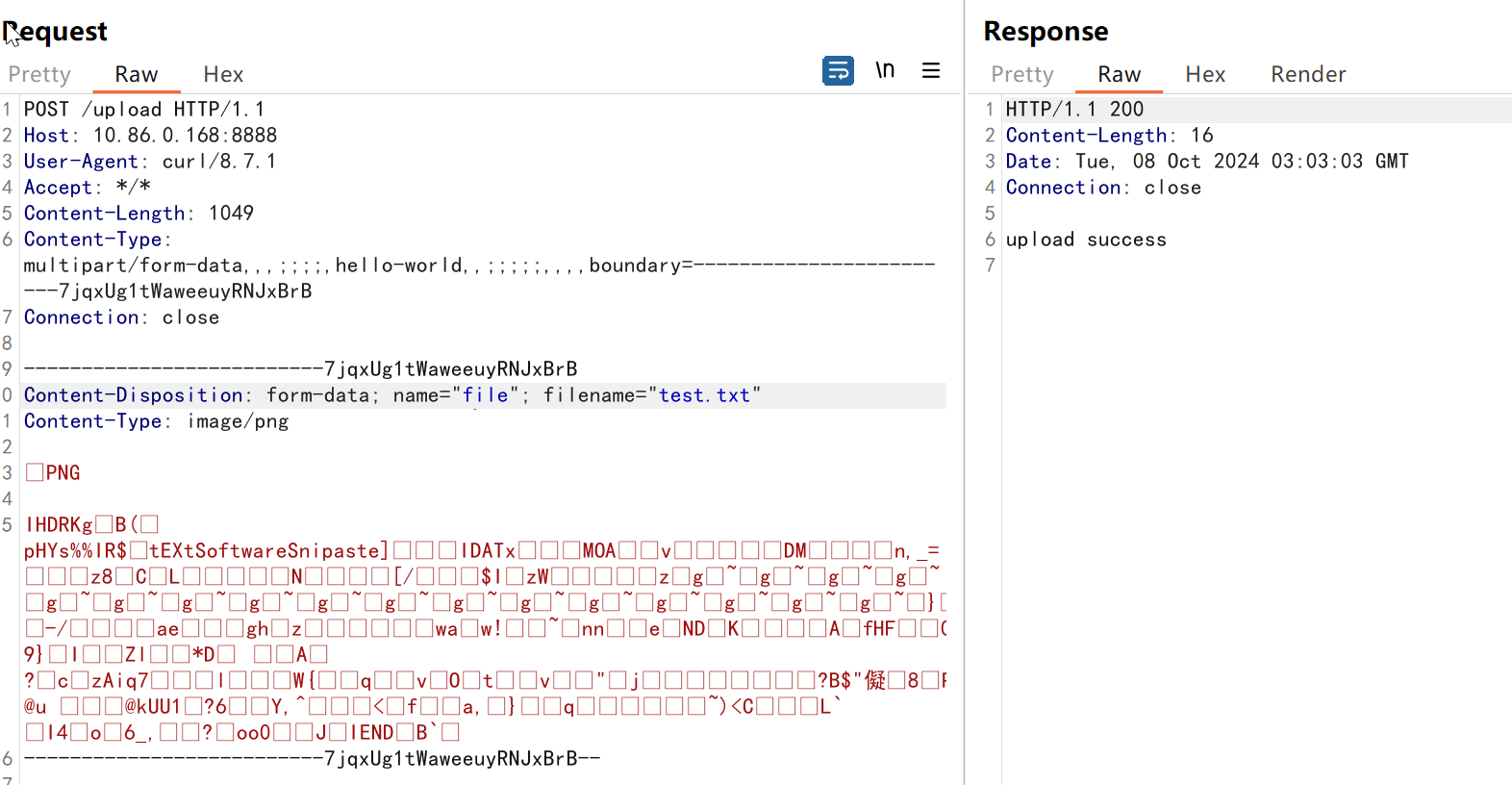This screenshot has height=785, width=1512.
Task: Switch Response view to the Pretty tab
Action: click(x=1021, y=74)
